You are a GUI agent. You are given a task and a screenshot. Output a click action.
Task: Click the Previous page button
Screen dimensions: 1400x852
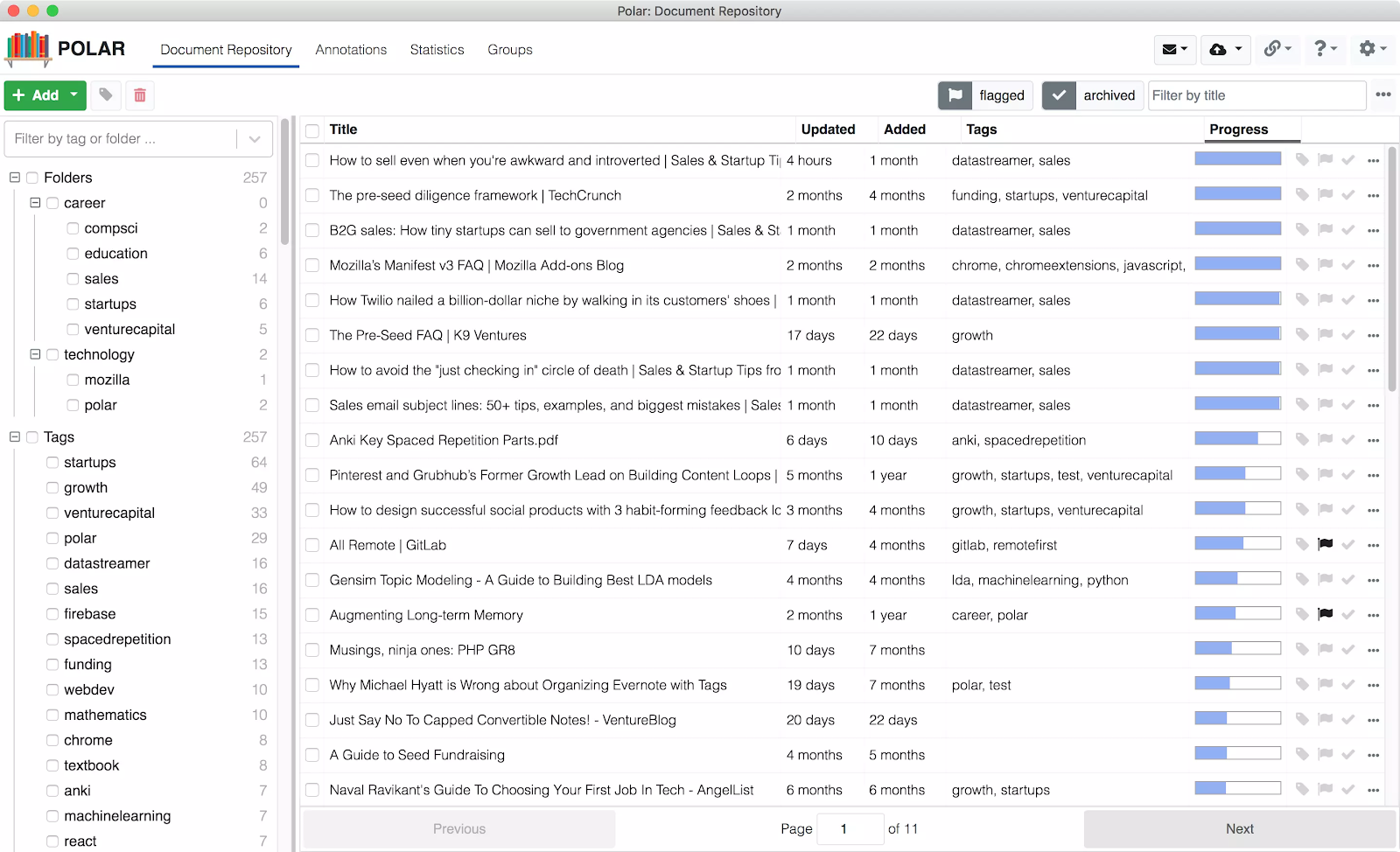[458, 829]
